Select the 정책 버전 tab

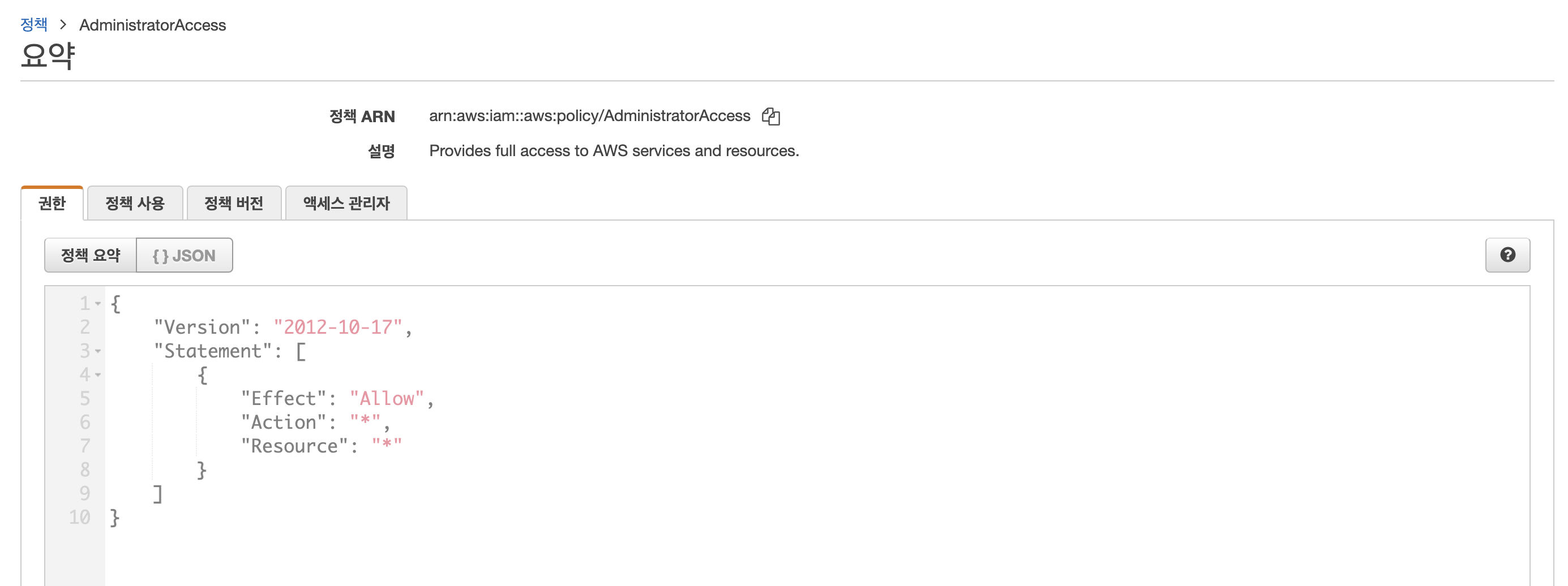234,203
